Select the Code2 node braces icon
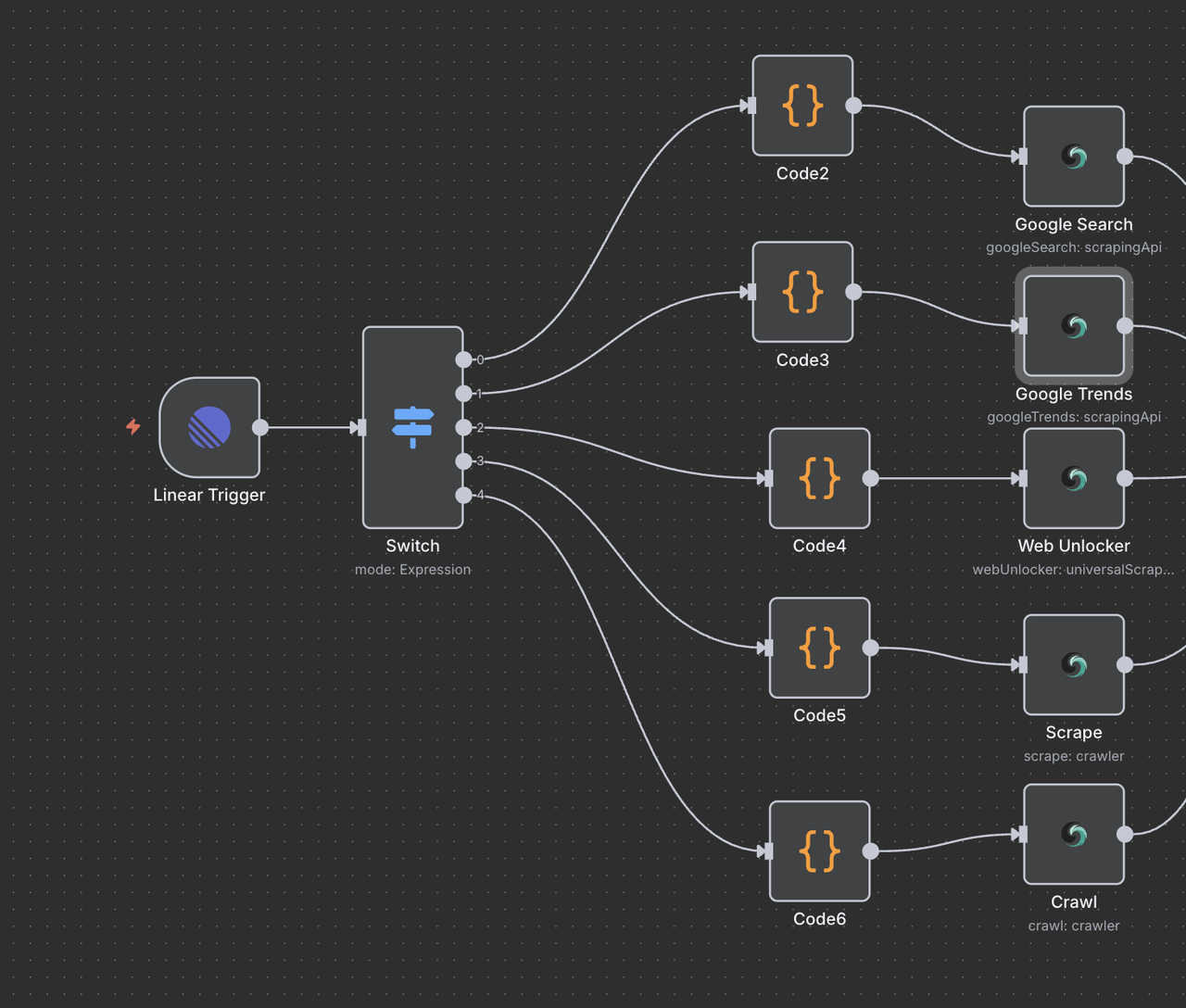Screen dimensions: 1186x1008 point(802,106)
